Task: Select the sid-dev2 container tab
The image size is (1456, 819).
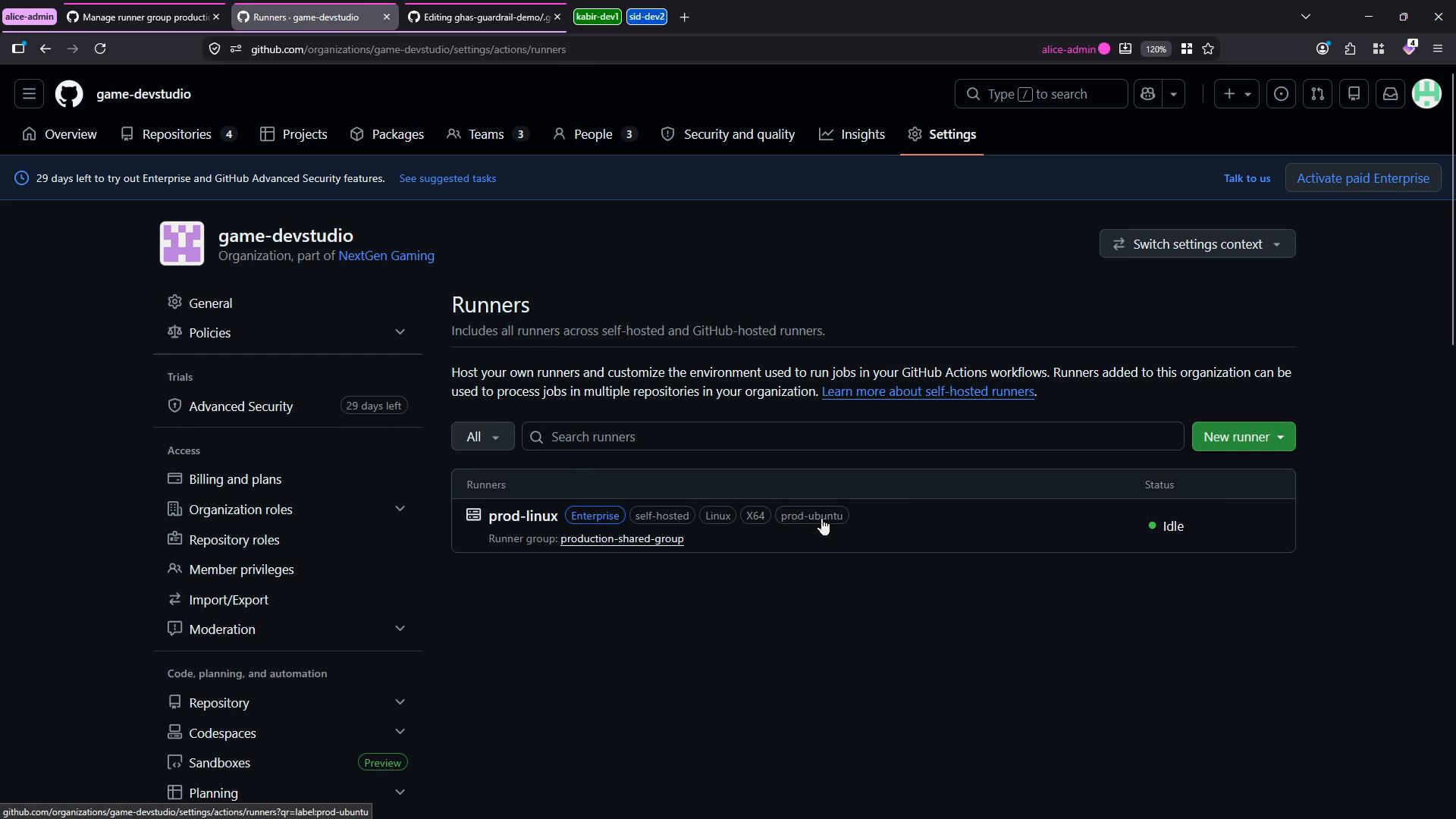Action: [x=647, y=17]
